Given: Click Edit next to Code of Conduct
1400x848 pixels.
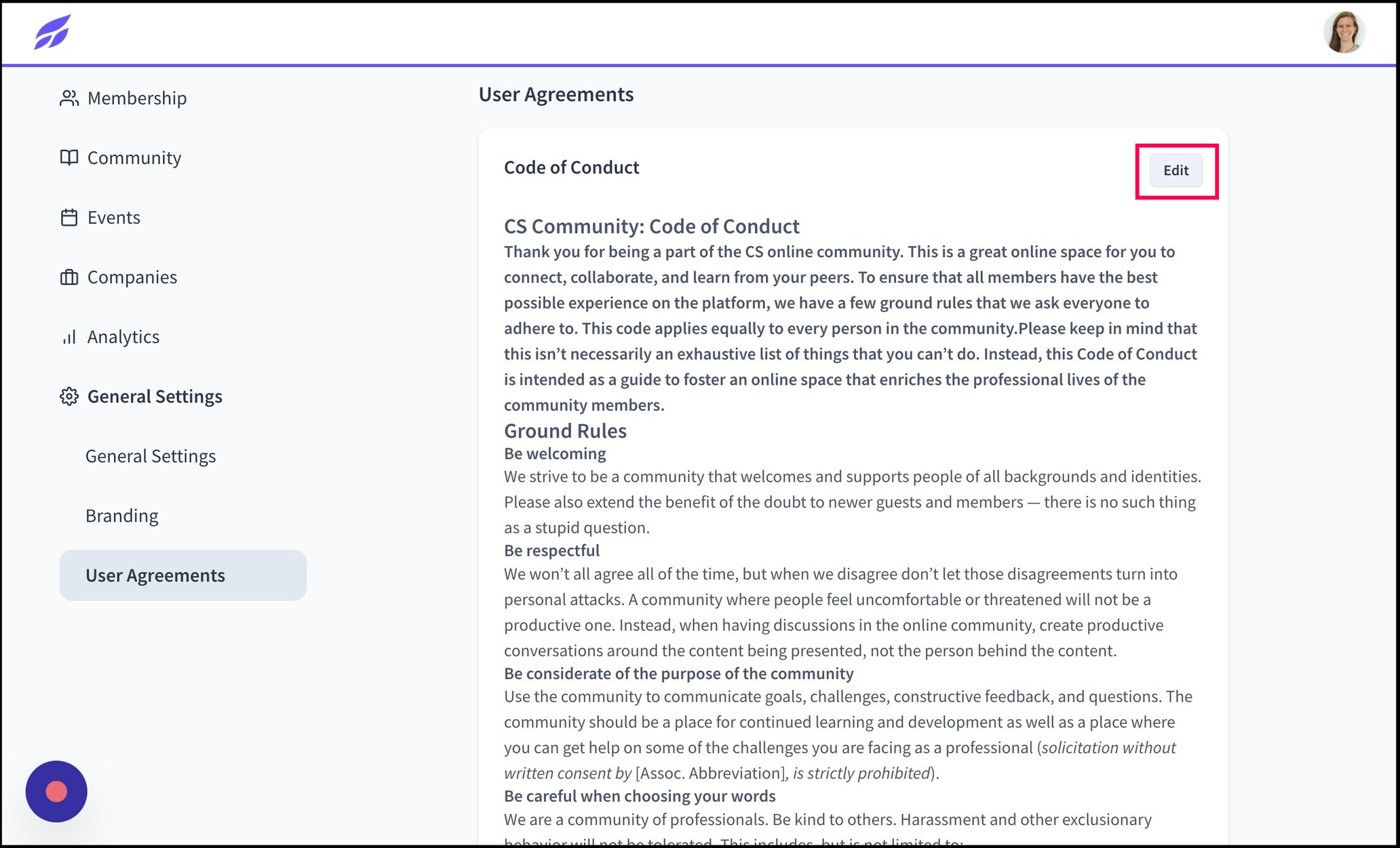Looking at the screenshot, I should click(x=1175, y=170).
